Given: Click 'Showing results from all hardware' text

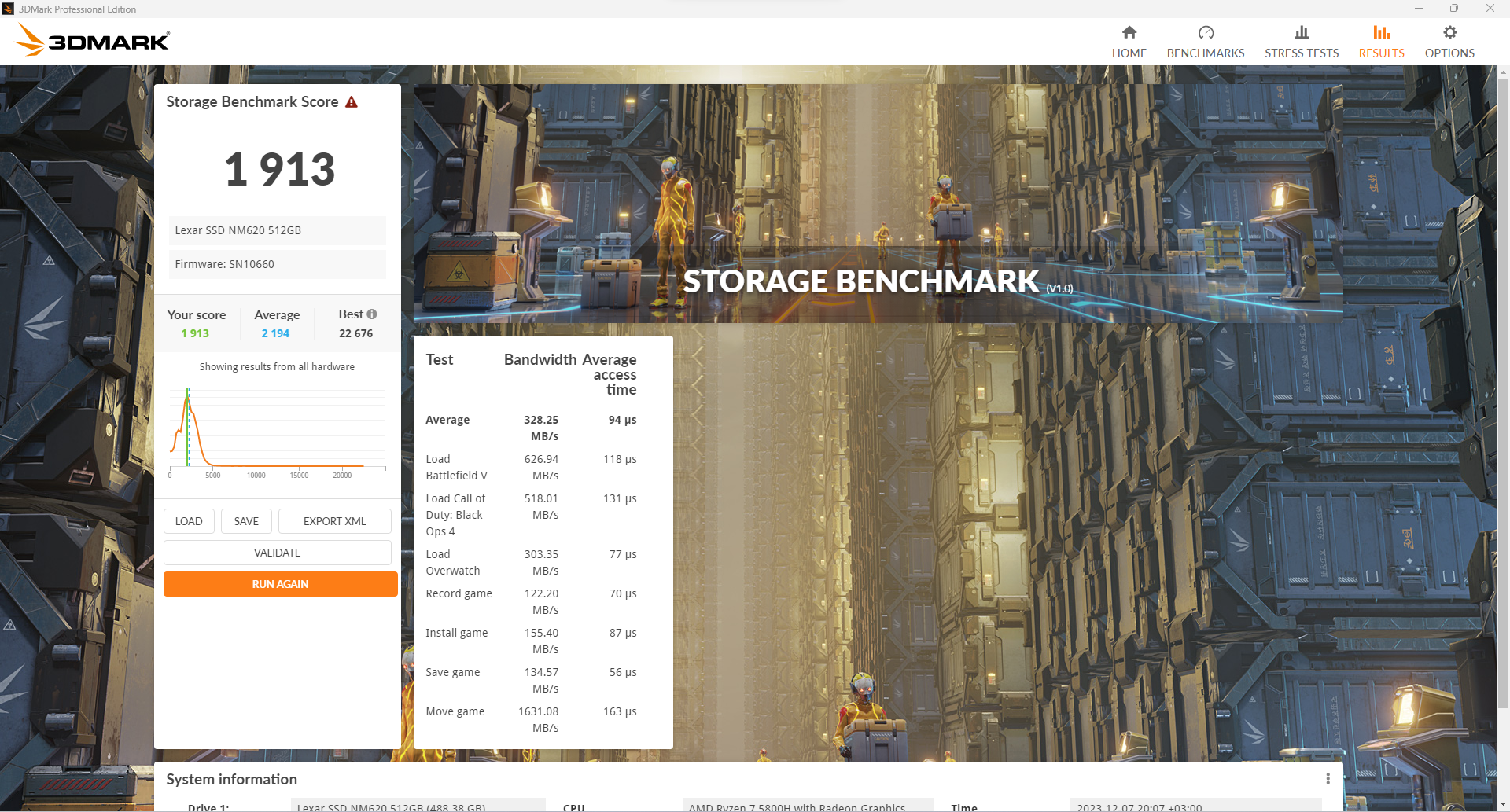Looking at the screenshot, I should 277,366.
